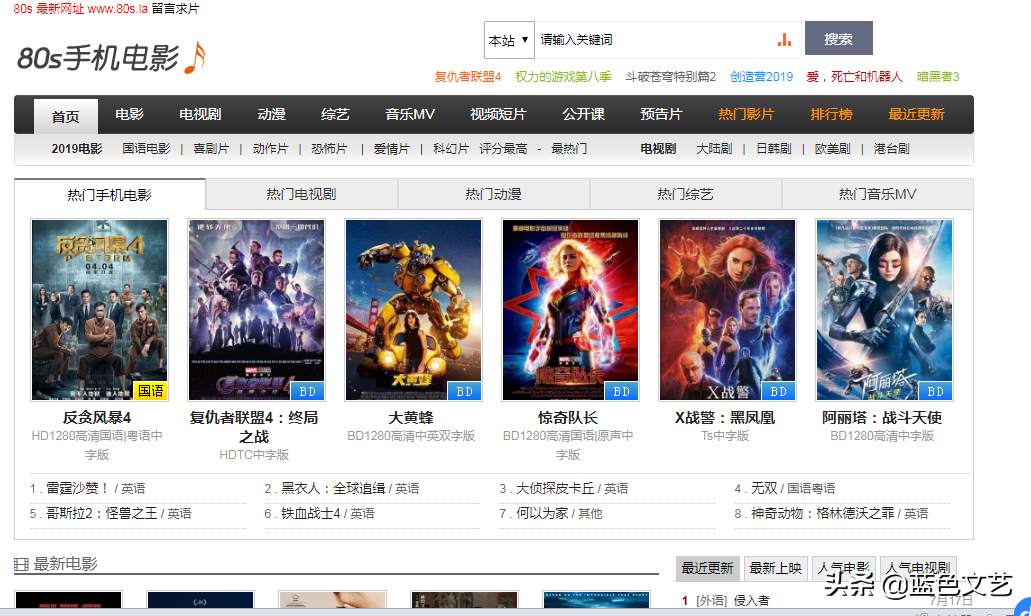
Task: Open the 惊奇队长 movie poster
Action: pos(570,310)
